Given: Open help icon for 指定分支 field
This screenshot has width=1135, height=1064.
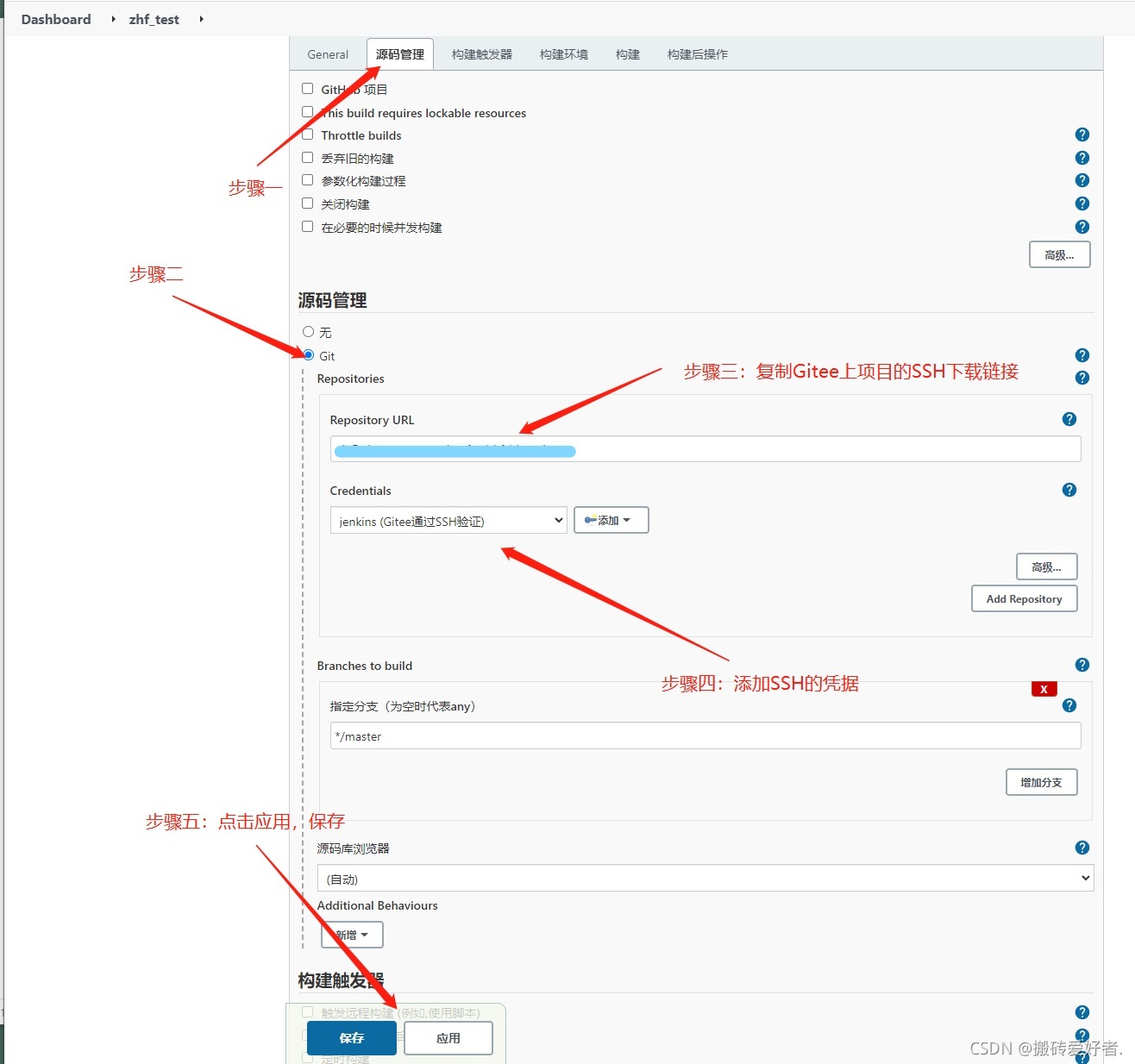Looking at the screenshot, I should [x=1069, y=705].
